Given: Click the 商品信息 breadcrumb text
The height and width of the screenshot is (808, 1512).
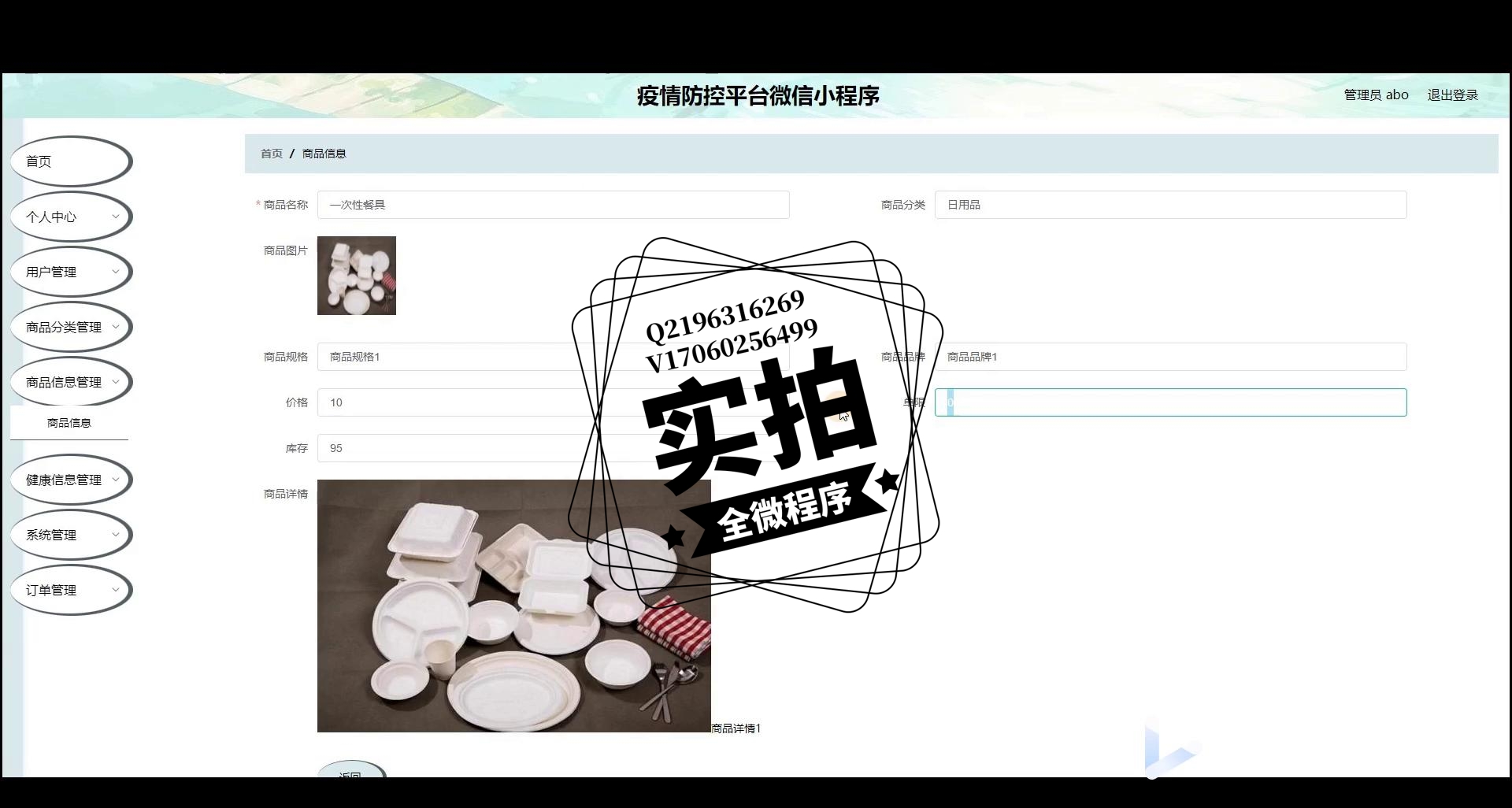Looking at the screenshot, I should click(x=324, y=154).
